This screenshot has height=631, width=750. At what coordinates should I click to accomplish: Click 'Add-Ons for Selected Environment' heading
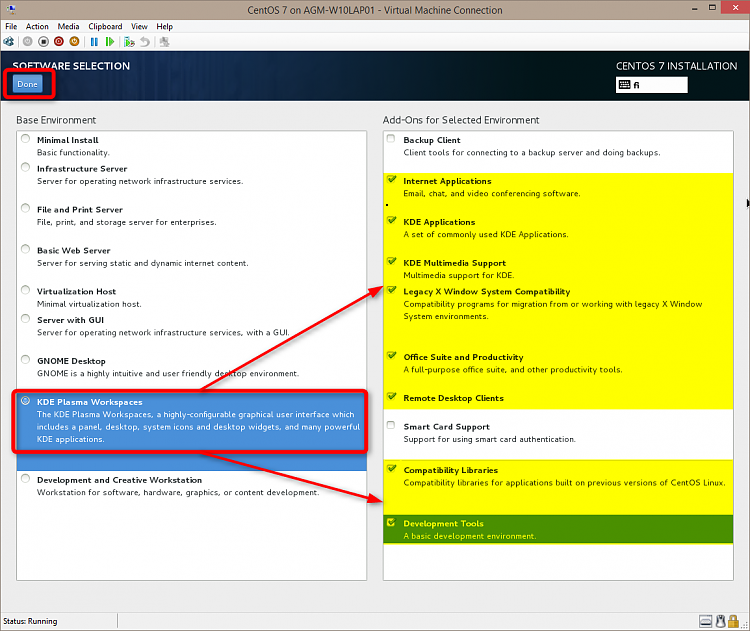pyautogui.click(x=461, y=120)
